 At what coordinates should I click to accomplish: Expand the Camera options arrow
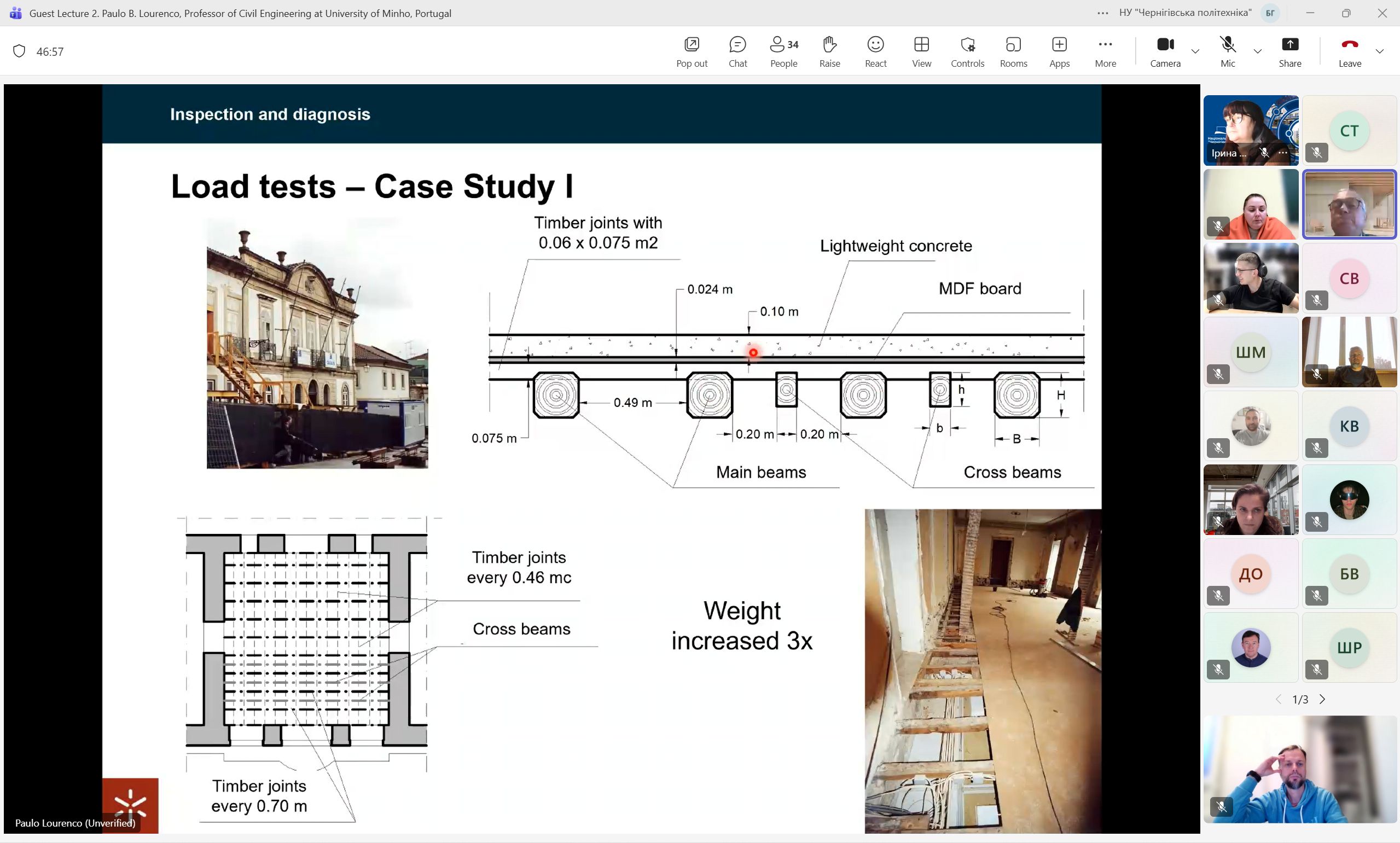(x=1195, y=51)
